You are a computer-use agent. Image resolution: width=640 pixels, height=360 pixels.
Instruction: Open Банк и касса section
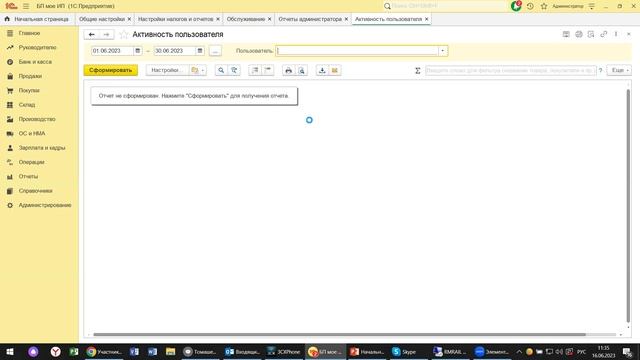(35, 62)
